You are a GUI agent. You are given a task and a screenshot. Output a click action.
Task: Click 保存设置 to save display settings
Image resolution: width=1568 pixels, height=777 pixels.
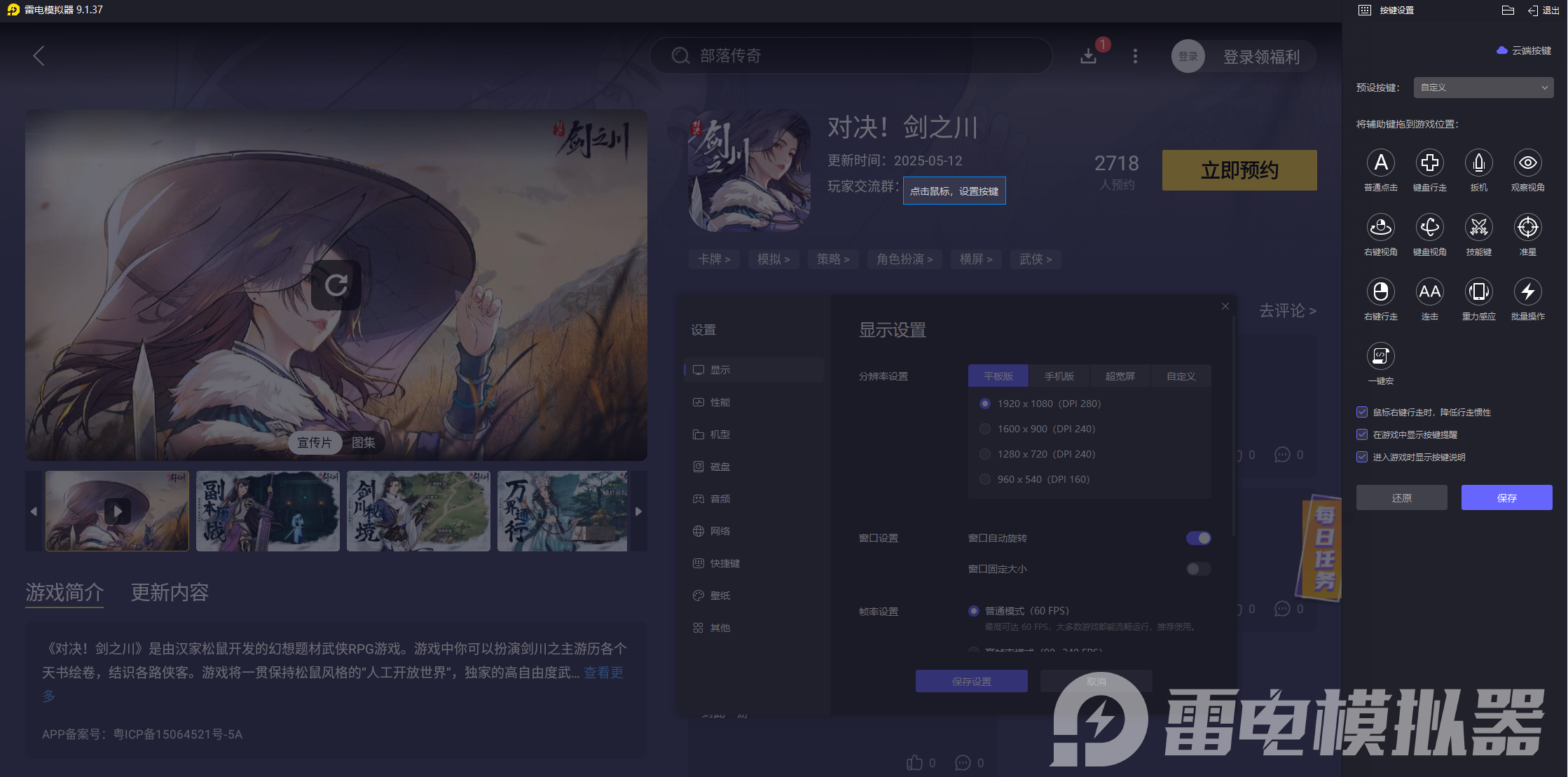point(971,680)
